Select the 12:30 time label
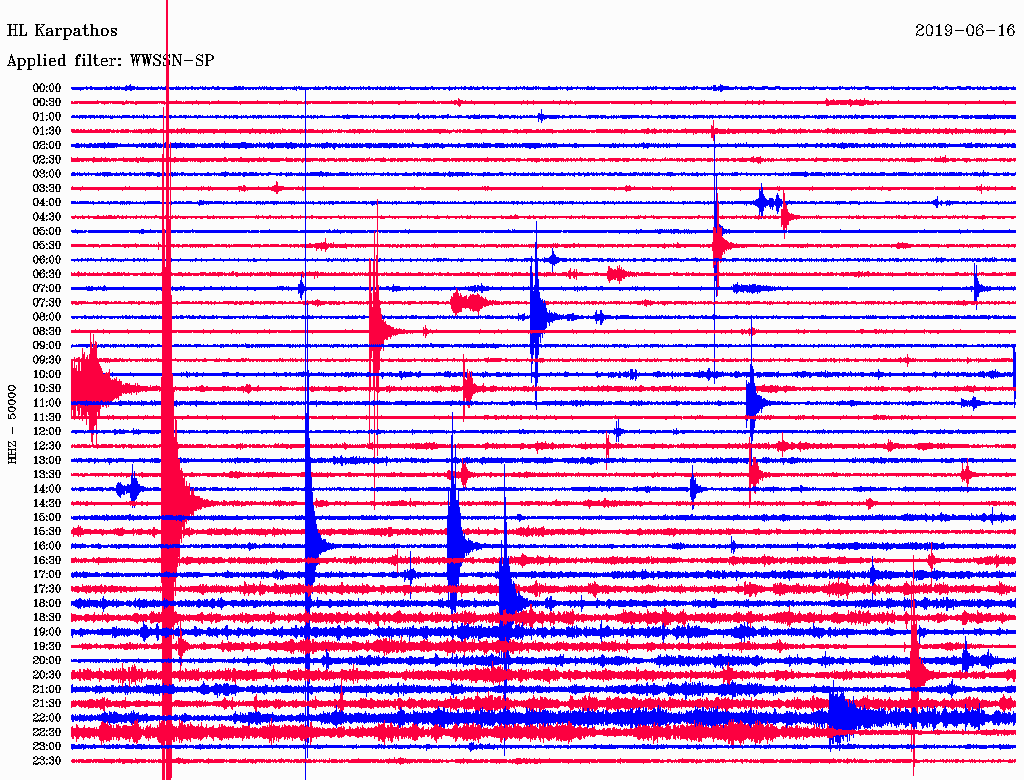This screenshot has width=1024, height=780. point(47,446)
